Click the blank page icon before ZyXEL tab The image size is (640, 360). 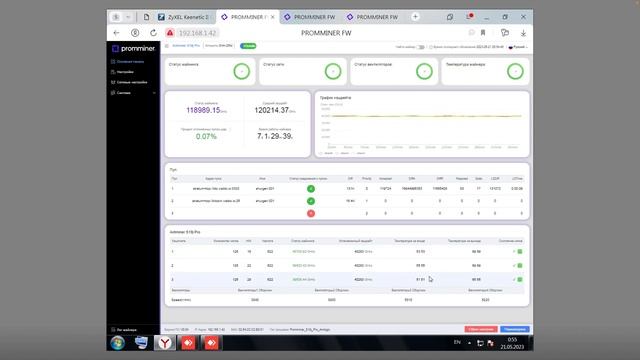point(146,17)
